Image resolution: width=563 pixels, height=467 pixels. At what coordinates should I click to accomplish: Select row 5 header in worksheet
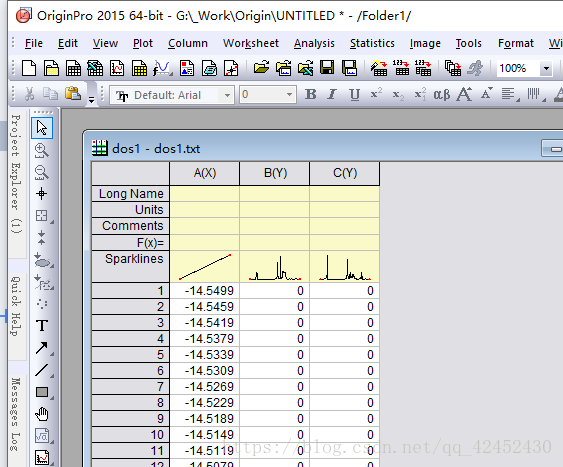pyautogui.click(x=130, y=355)
